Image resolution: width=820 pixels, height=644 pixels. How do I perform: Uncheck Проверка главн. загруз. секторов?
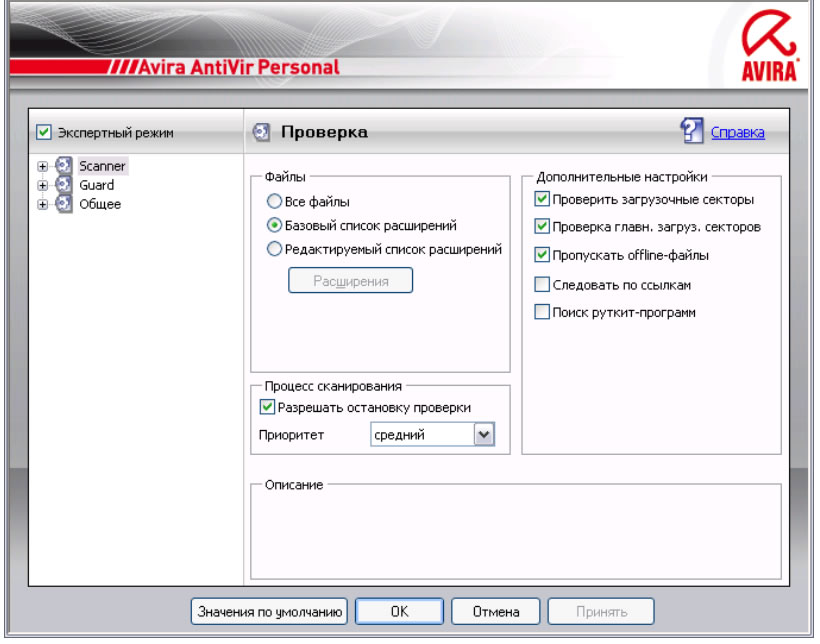tap(542, 227)
